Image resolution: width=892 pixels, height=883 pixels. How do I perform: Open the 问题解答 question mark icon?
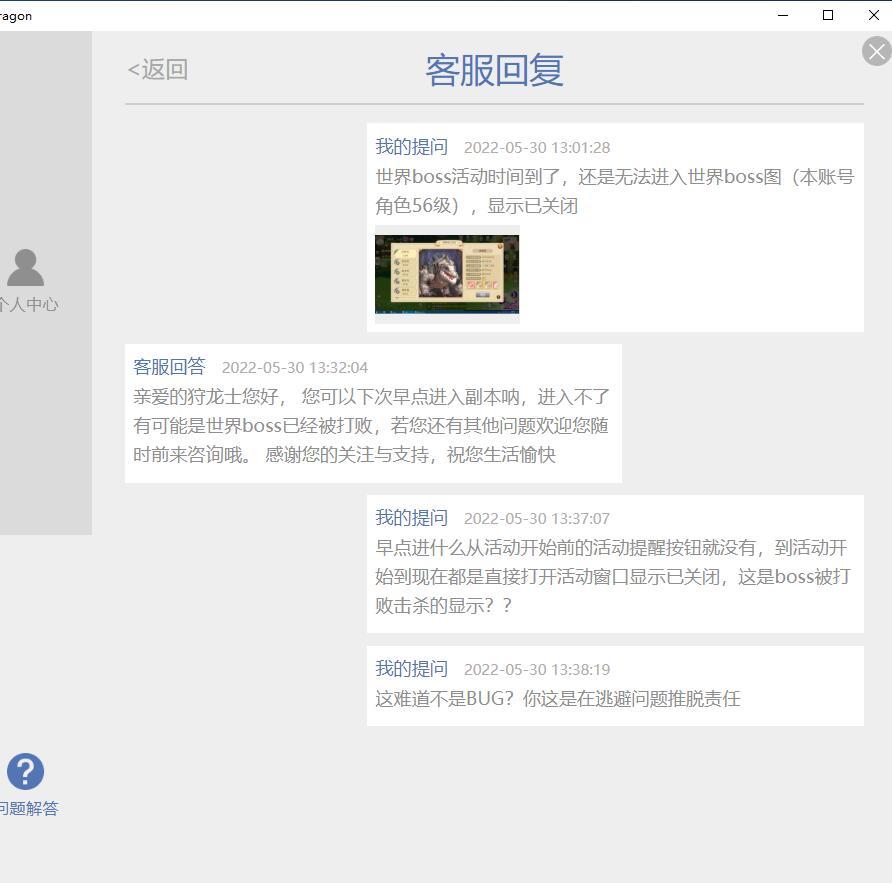26,771
